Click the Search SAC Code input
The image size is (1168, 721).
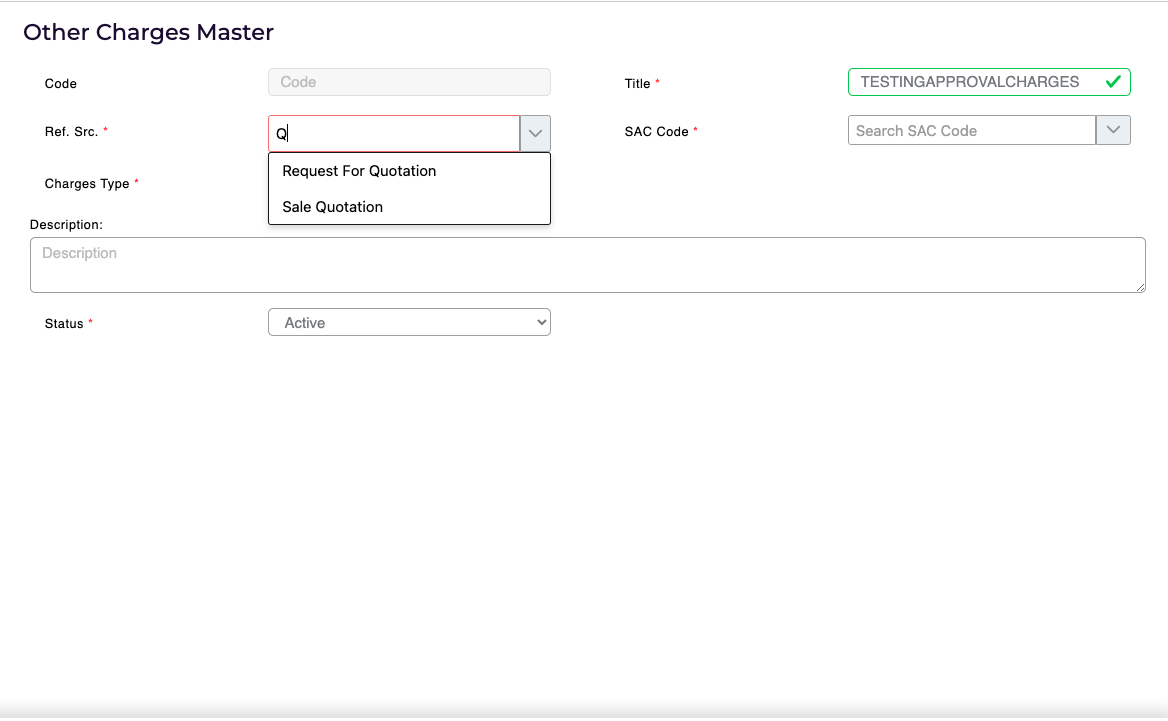[971, 130]
